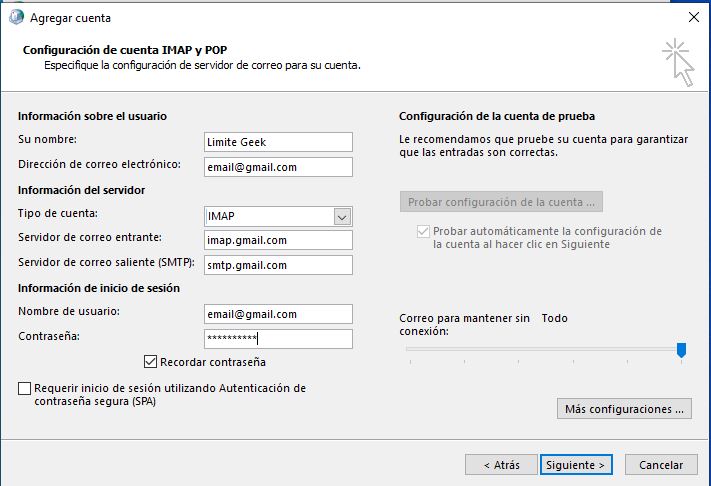Screen dimensions: 711x486
Task: Click Probar configuración de la cuenta button
Action: click(x=501, y=202)
